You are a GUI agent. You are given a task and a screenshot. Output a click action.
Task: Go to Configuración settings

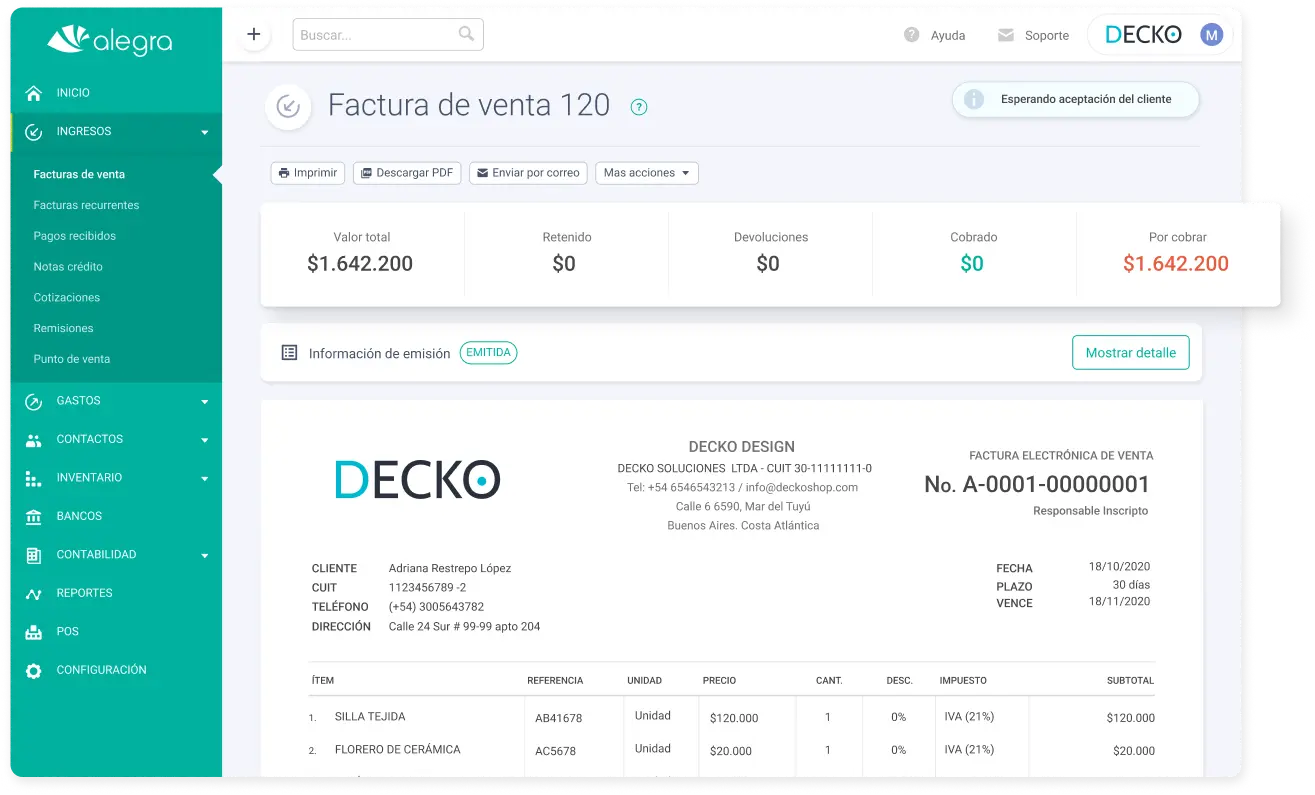tap(101, 670)
